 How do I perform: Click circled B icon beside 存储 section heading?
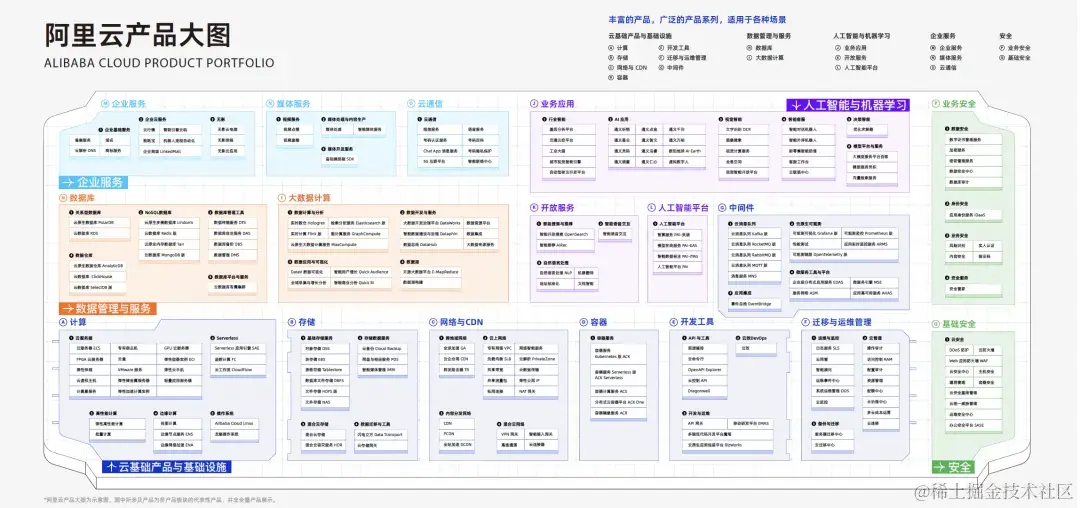click(x=291, y=321)
